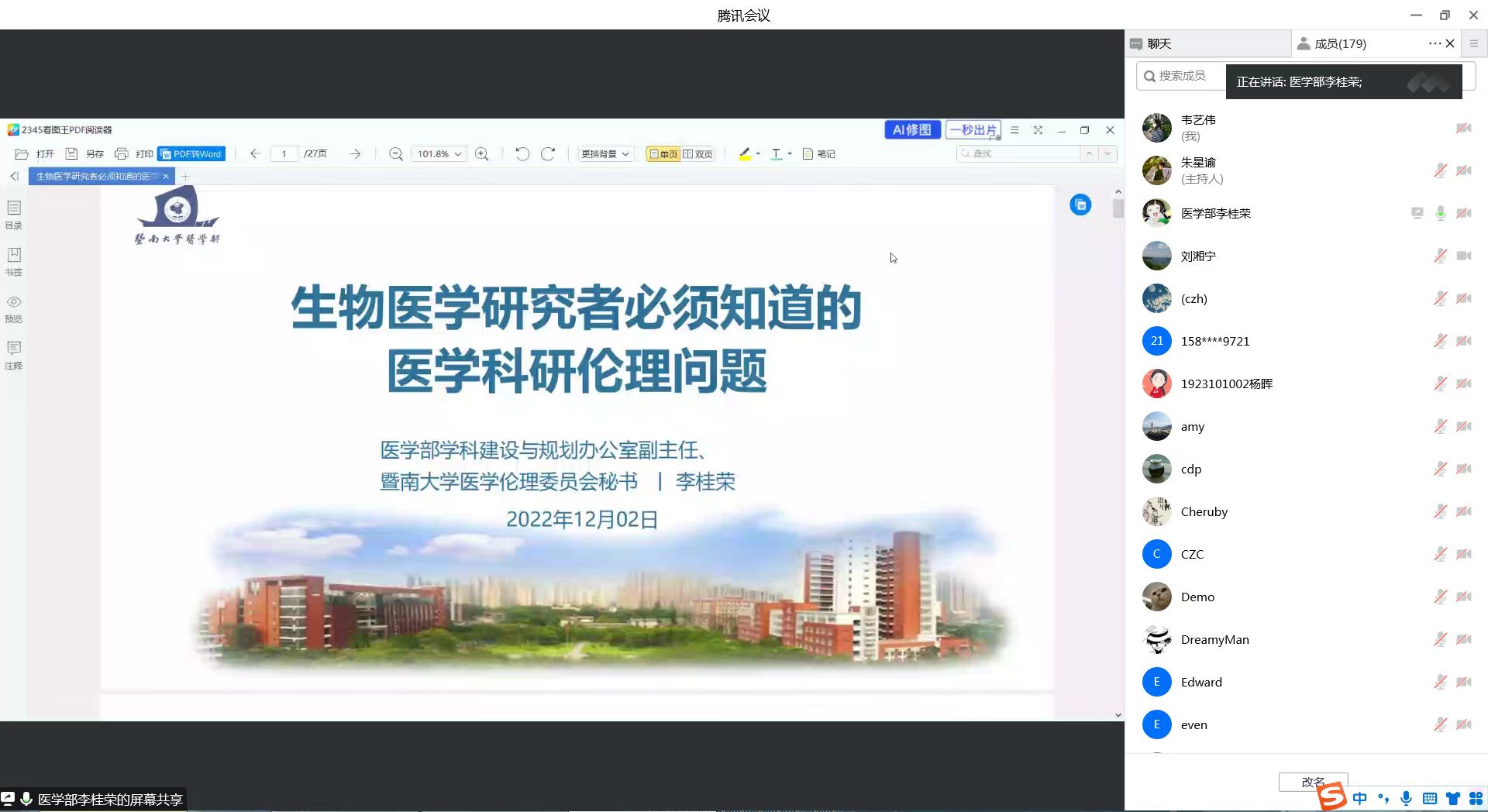Click the AI修图 button

912,130
